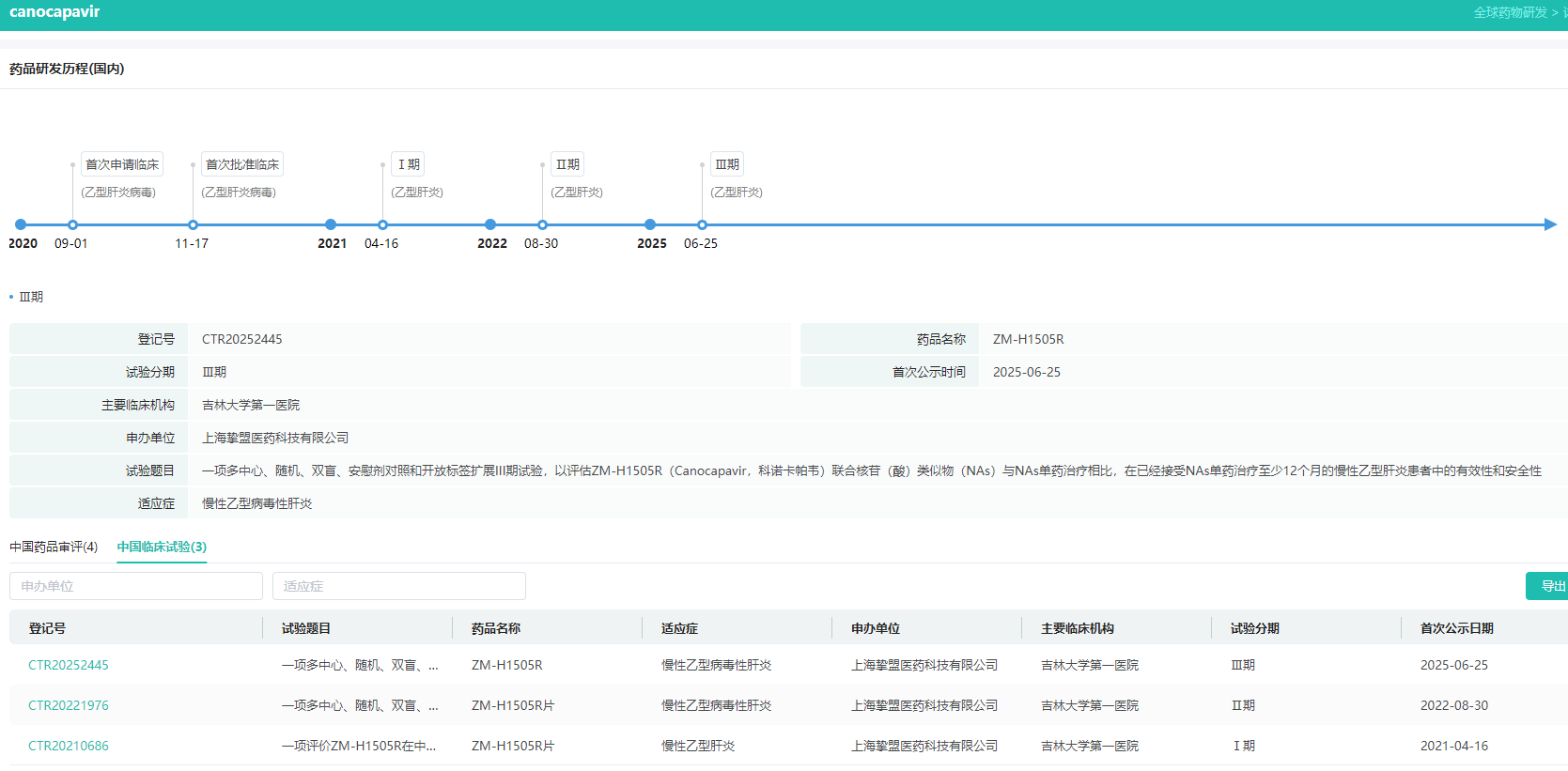Click the 09-01 timeline marker dot

72,224
